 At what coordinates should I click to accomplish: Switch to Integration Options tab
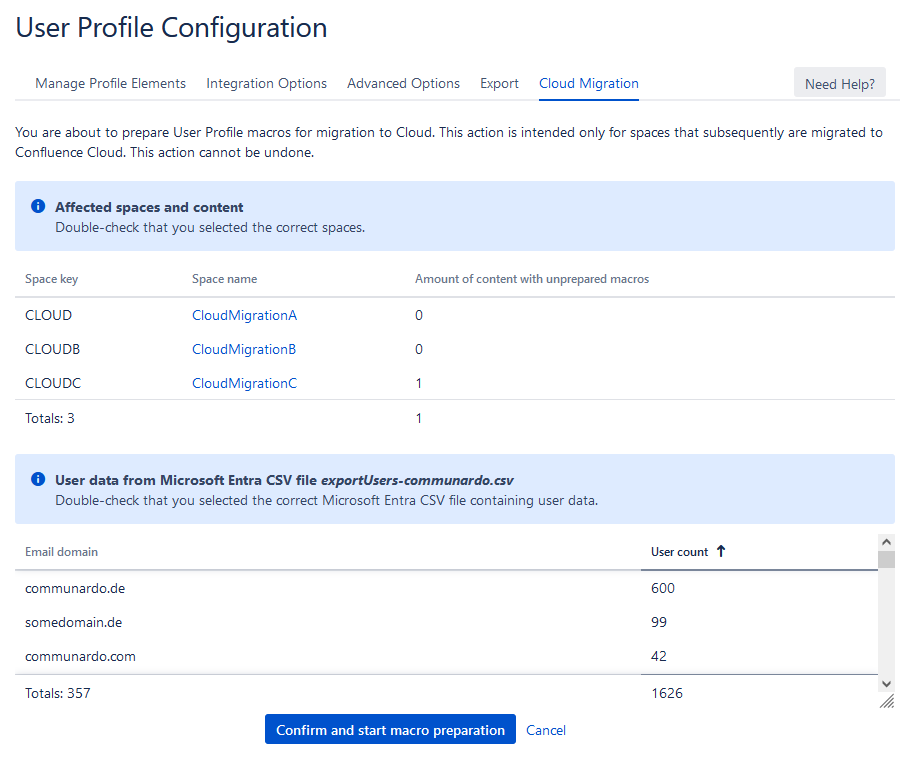(x=266, y=83)
